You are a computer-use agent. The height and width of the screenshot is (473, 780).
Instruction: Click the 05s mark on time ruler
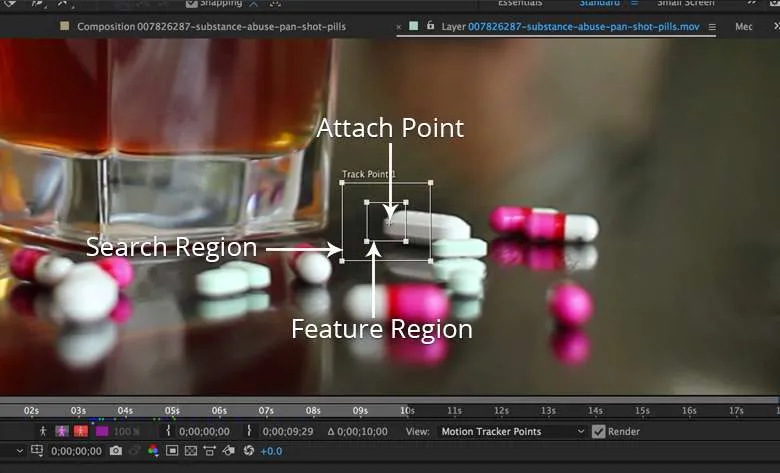click(x=172, y=411)
